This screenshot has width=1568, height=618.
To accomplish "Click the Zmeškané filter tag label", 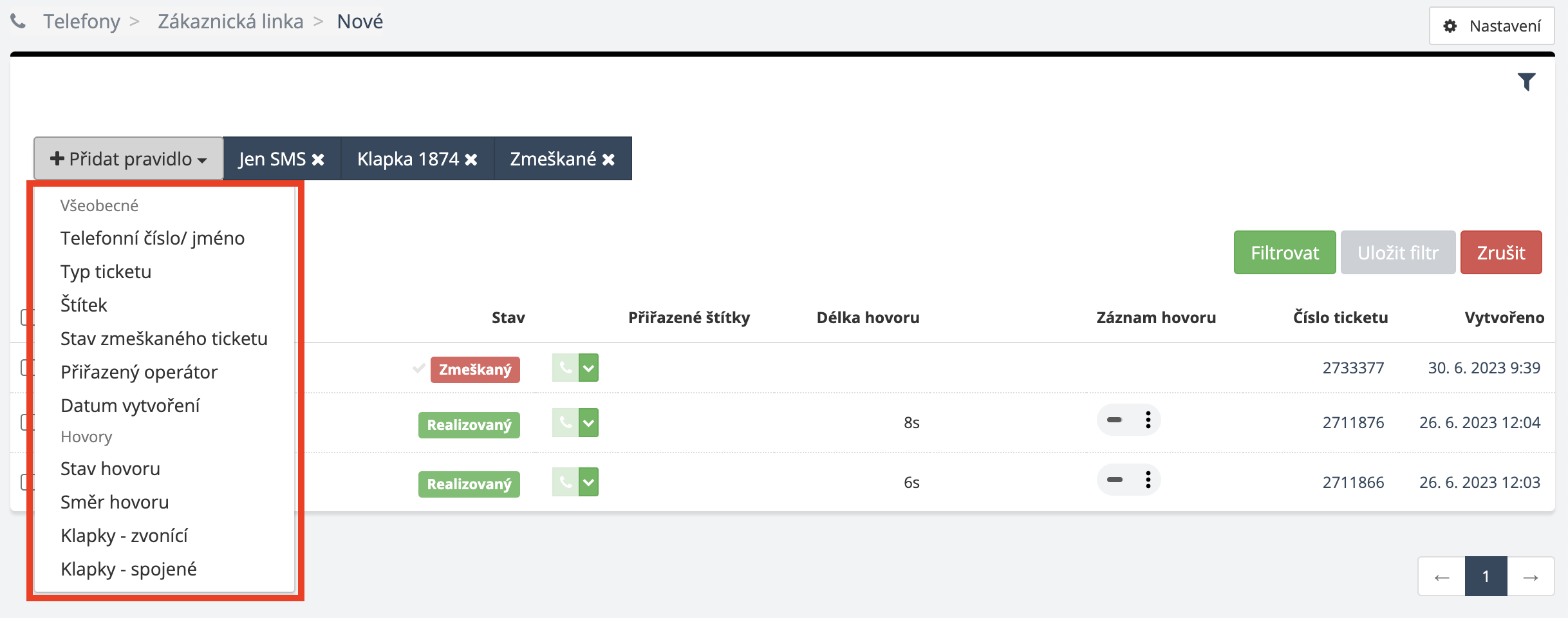I will point(554,159).
